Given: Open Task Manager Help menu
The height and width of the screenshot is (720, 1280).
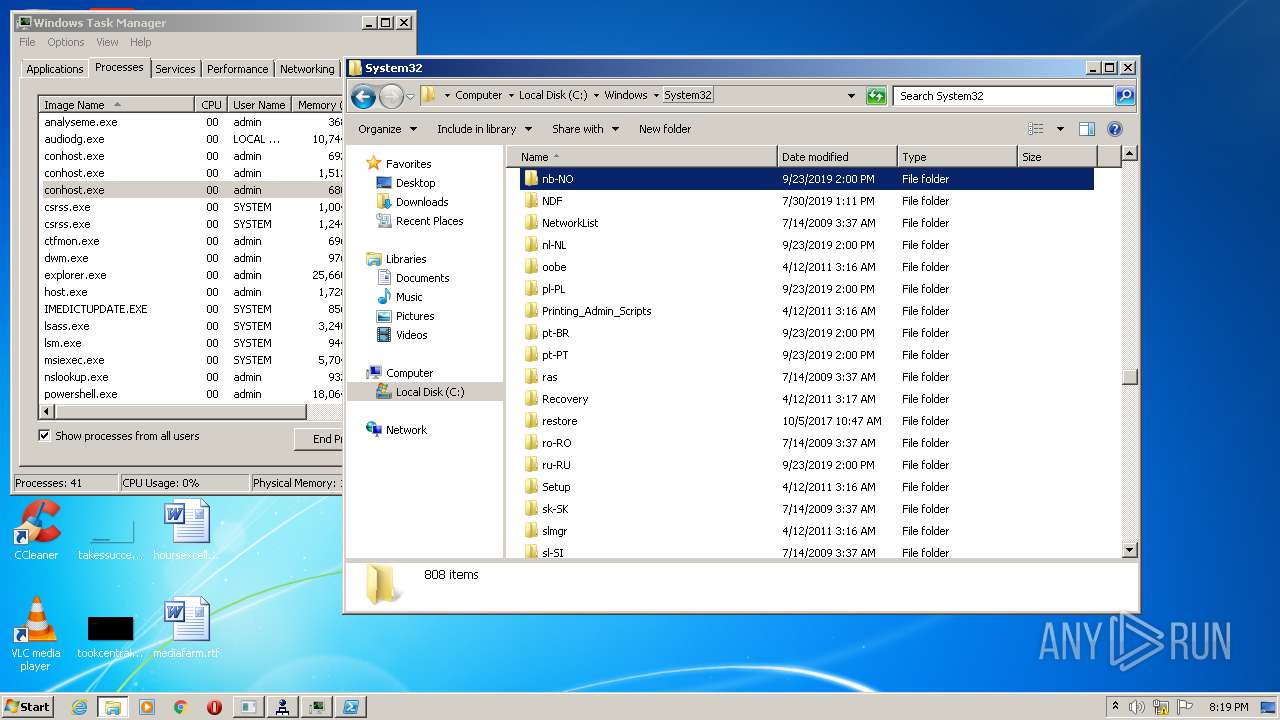Looking at the screenshot, I should tap(141, 42).
